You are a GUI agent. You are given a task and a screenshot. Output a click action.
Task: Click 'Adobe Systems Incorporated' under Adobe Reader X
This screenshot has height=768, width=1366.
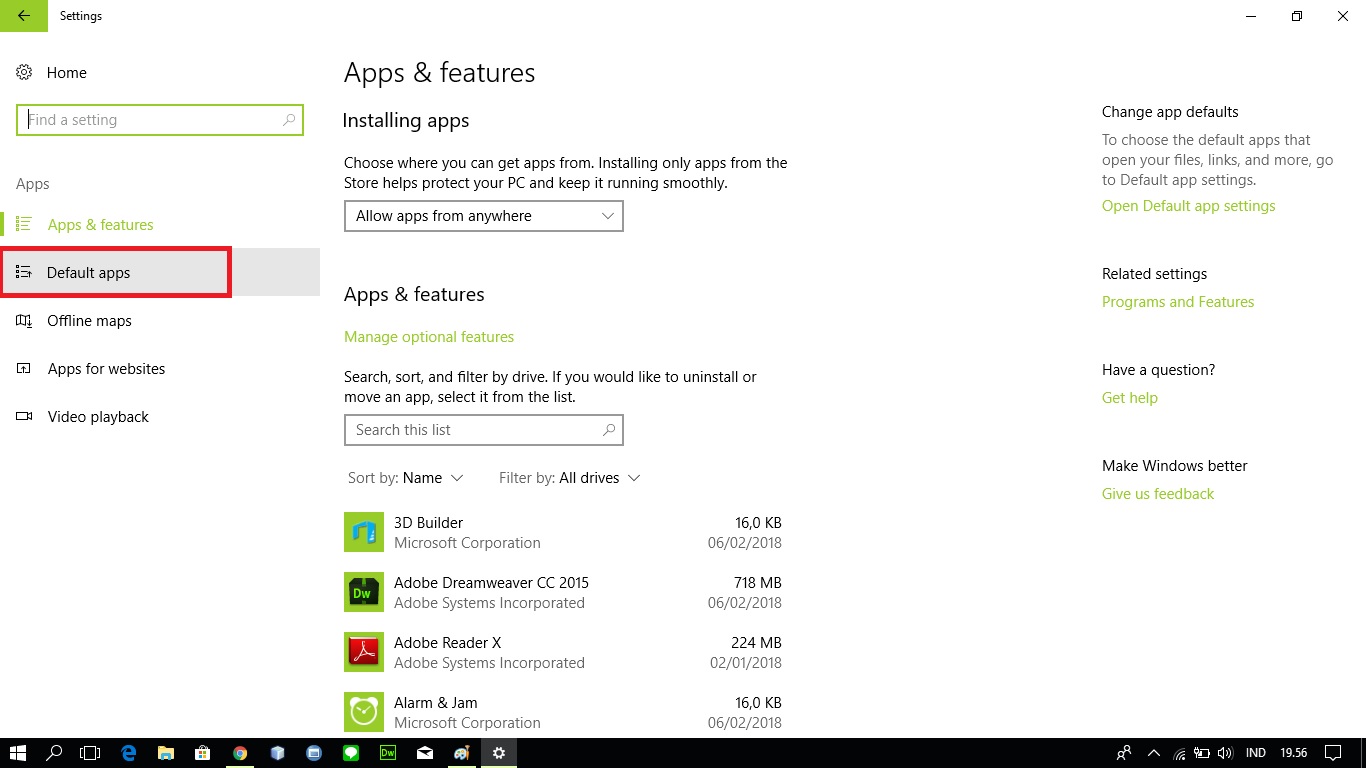[x=489, y=663]
